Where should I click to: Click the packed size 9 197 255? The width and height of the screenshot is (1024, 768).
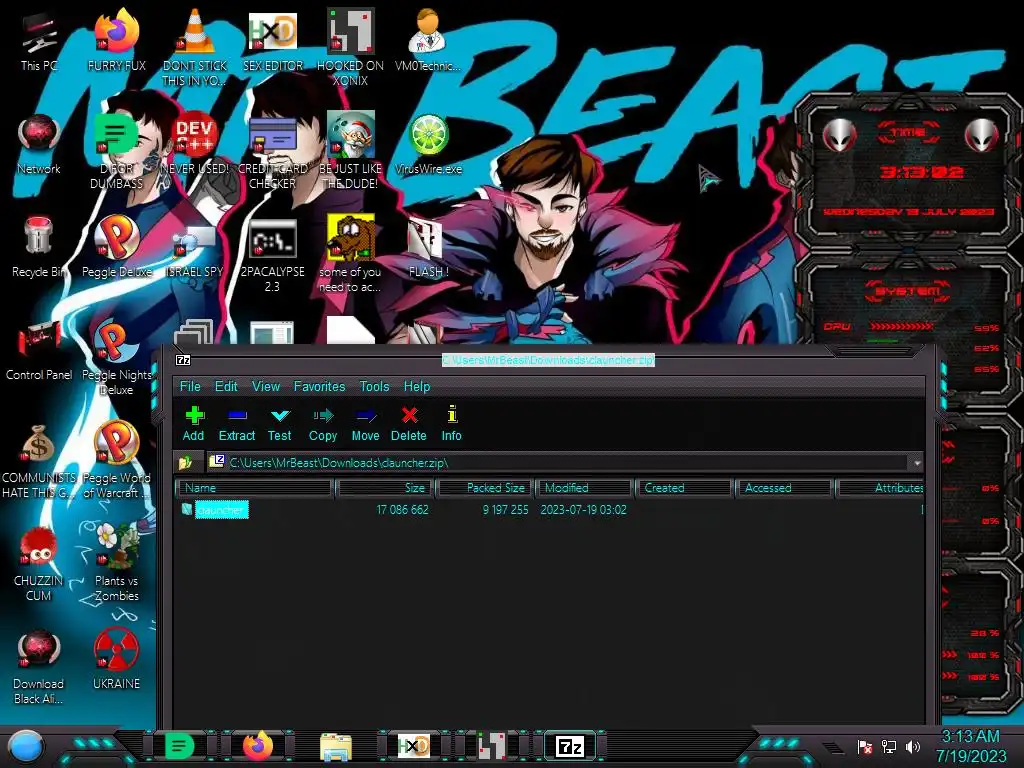[505, 509]
